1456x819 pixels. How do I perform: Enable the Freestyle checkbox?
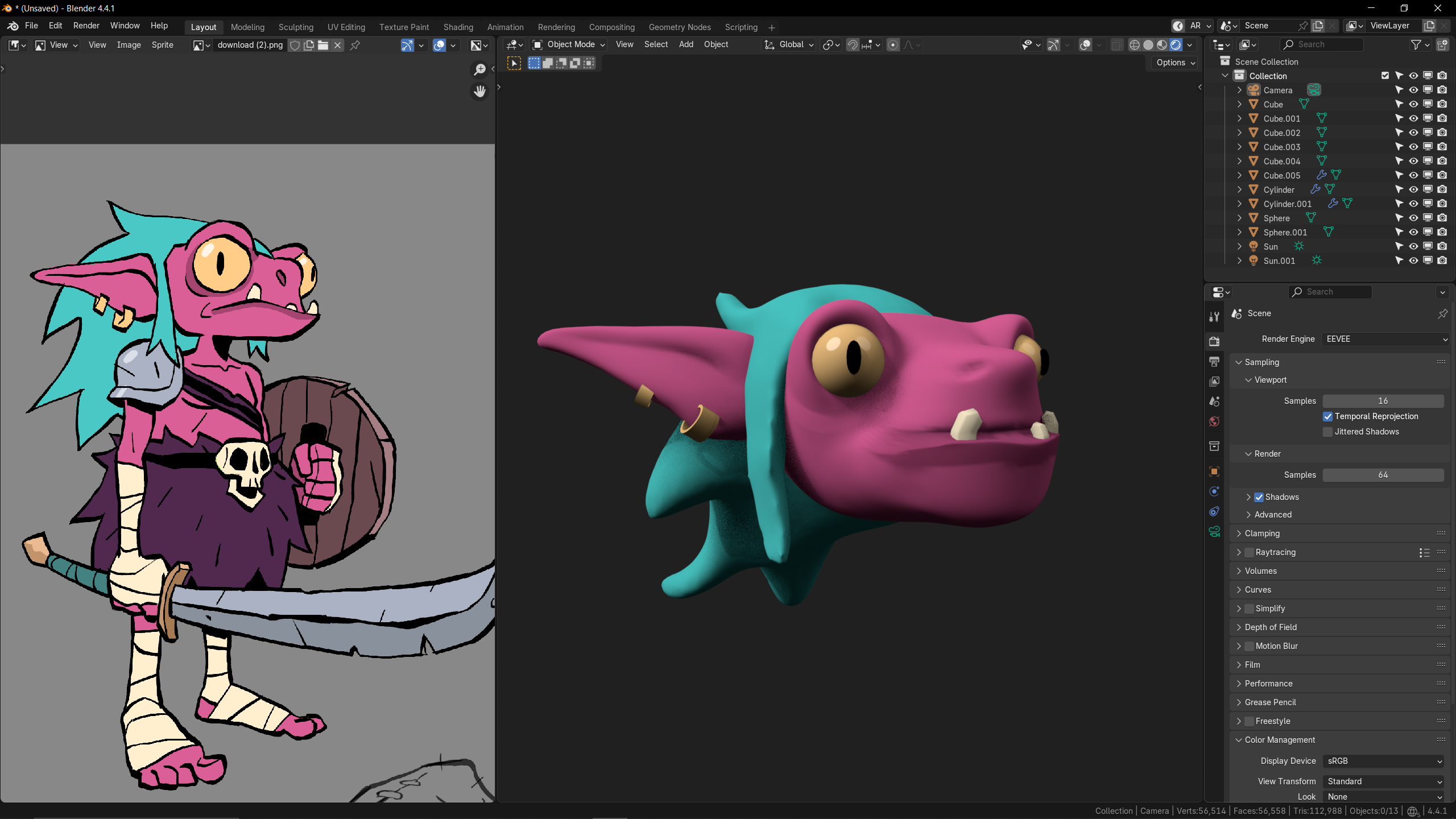(x=1249, y=722)
